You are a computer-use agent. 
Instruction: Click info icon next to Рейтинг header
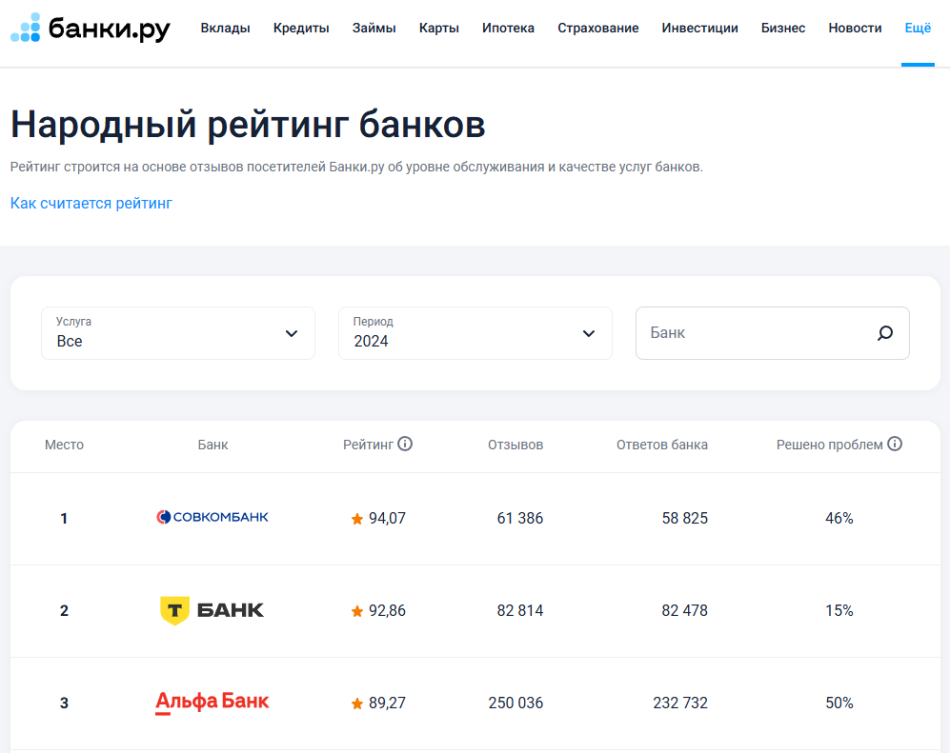[405, 444]
